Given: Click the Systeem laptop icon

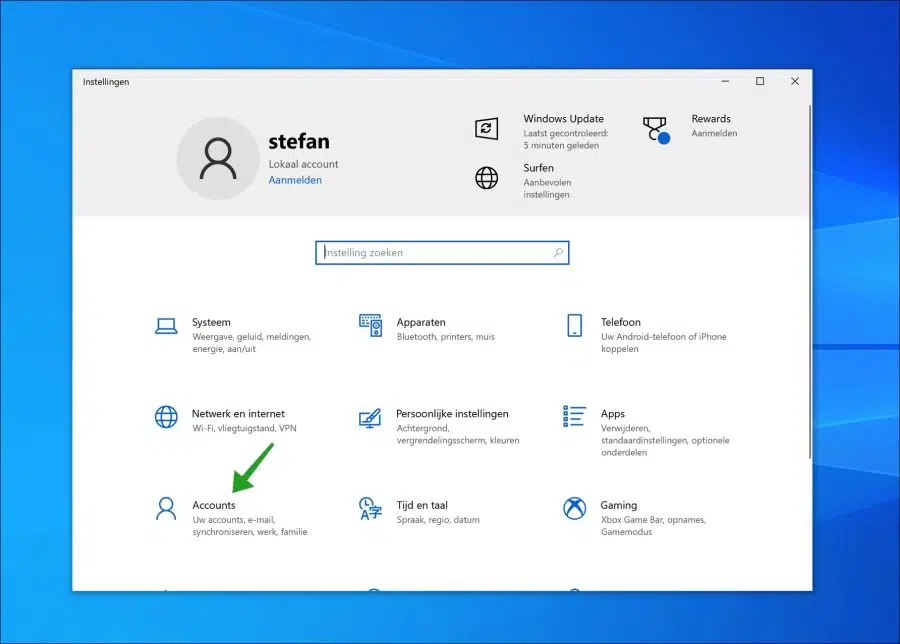Looking at the screenshot, I should click(x=166, y=326).
